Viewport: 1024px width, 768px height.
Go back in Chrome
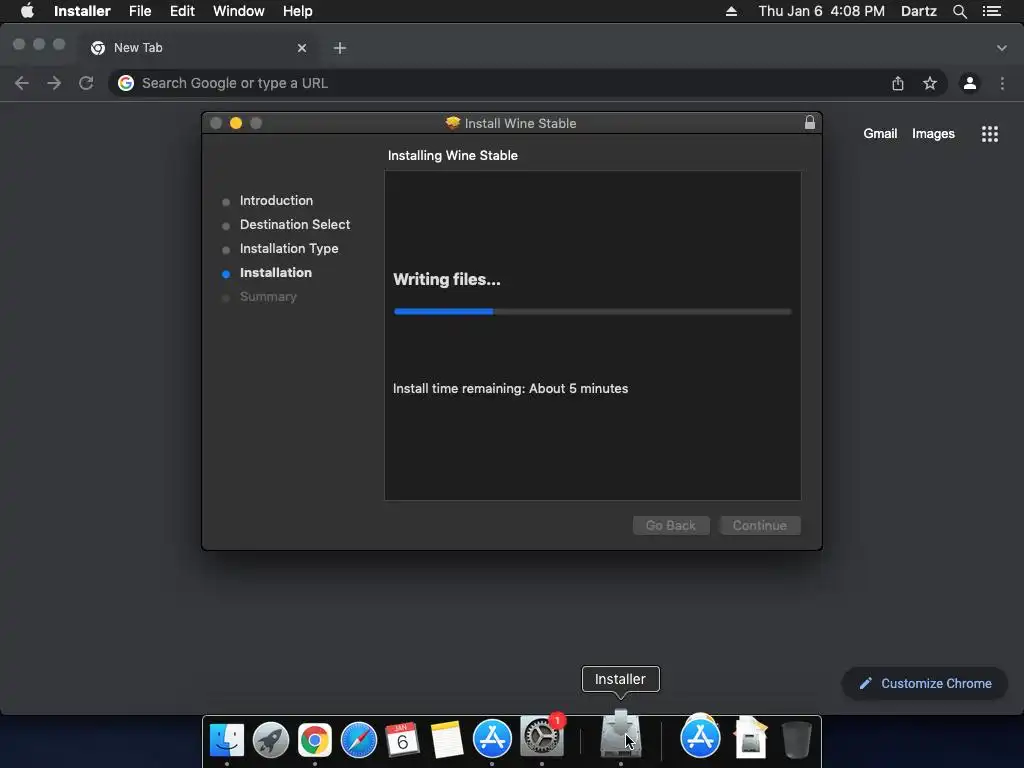[x=22, y=83]
